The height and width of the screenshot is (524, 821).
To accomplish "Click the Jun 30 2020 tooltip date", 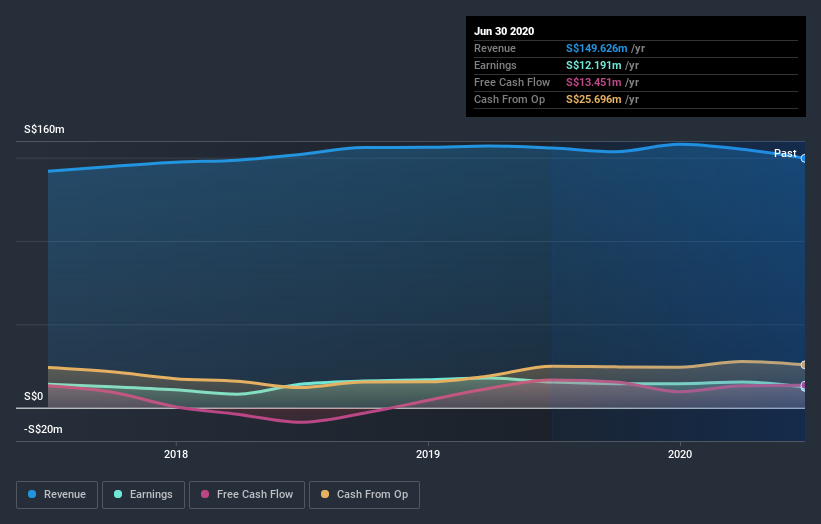I will pos(504,31).
